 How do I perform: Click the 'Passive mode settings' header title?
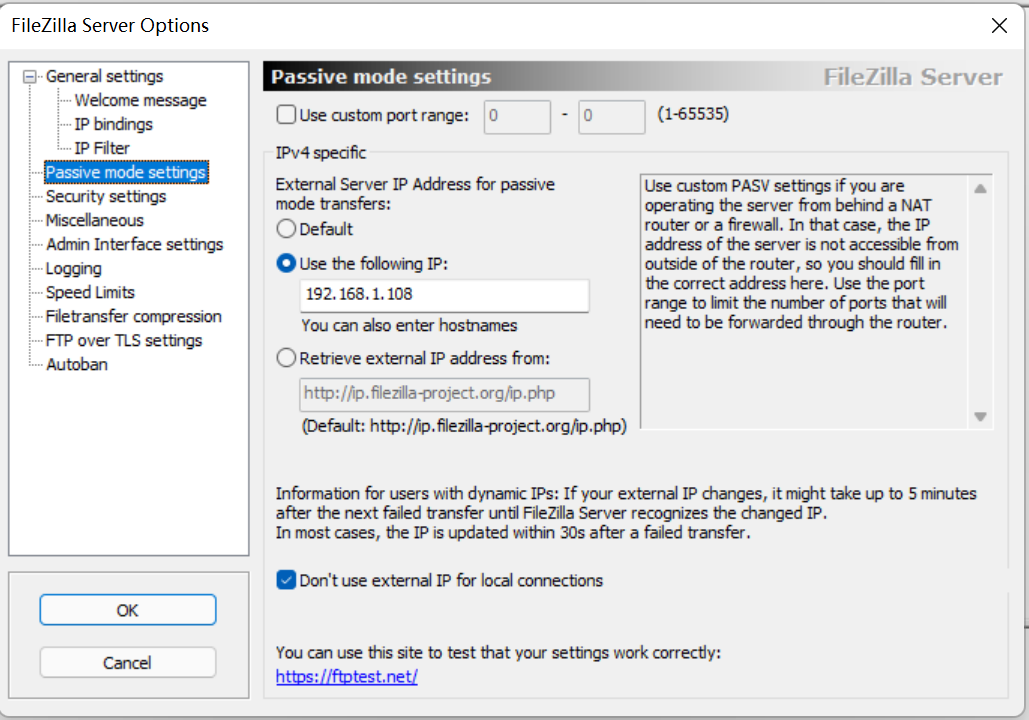(381, 77)
